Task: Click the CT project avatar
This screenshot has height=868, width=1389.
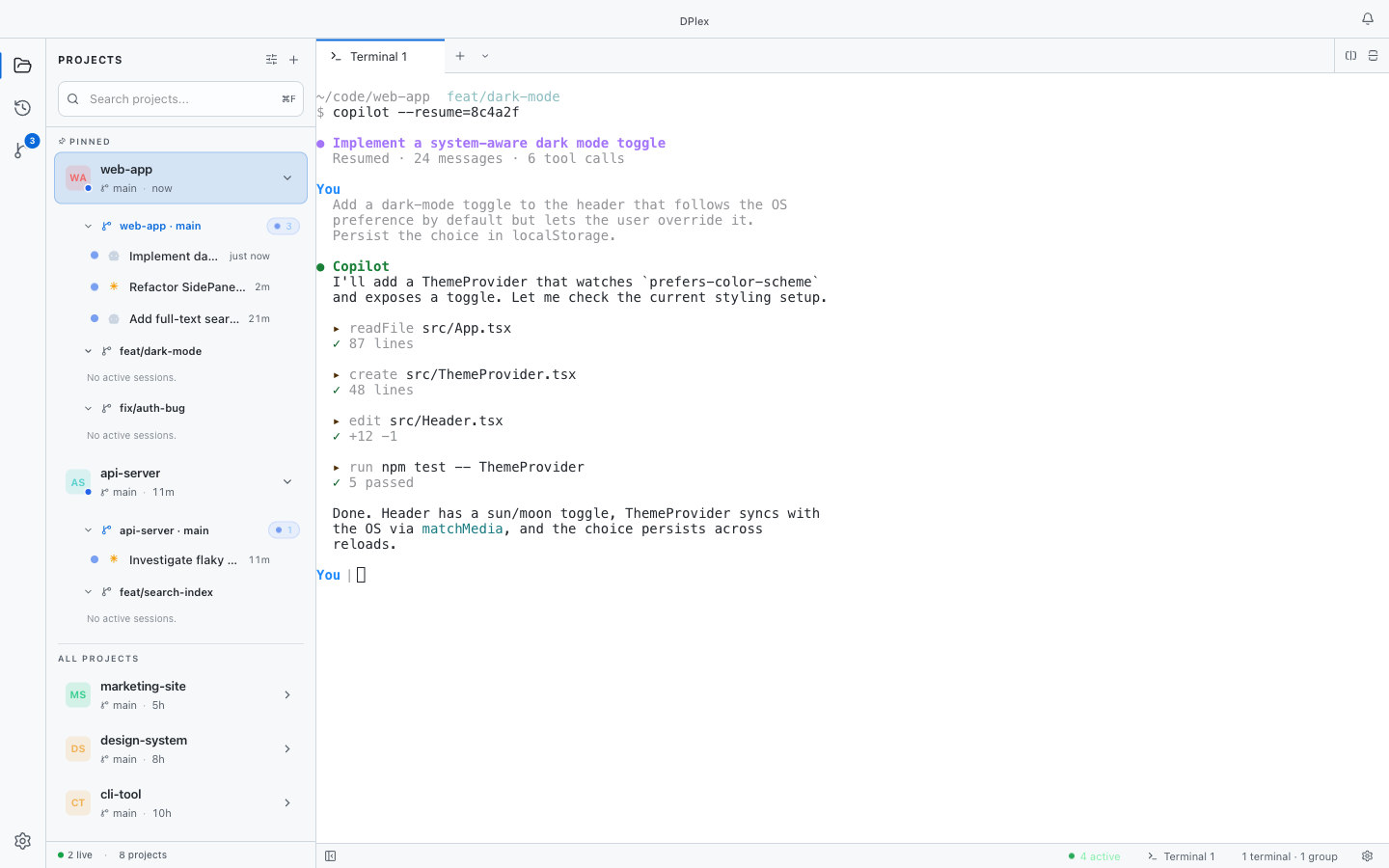Action: [78, 802]
